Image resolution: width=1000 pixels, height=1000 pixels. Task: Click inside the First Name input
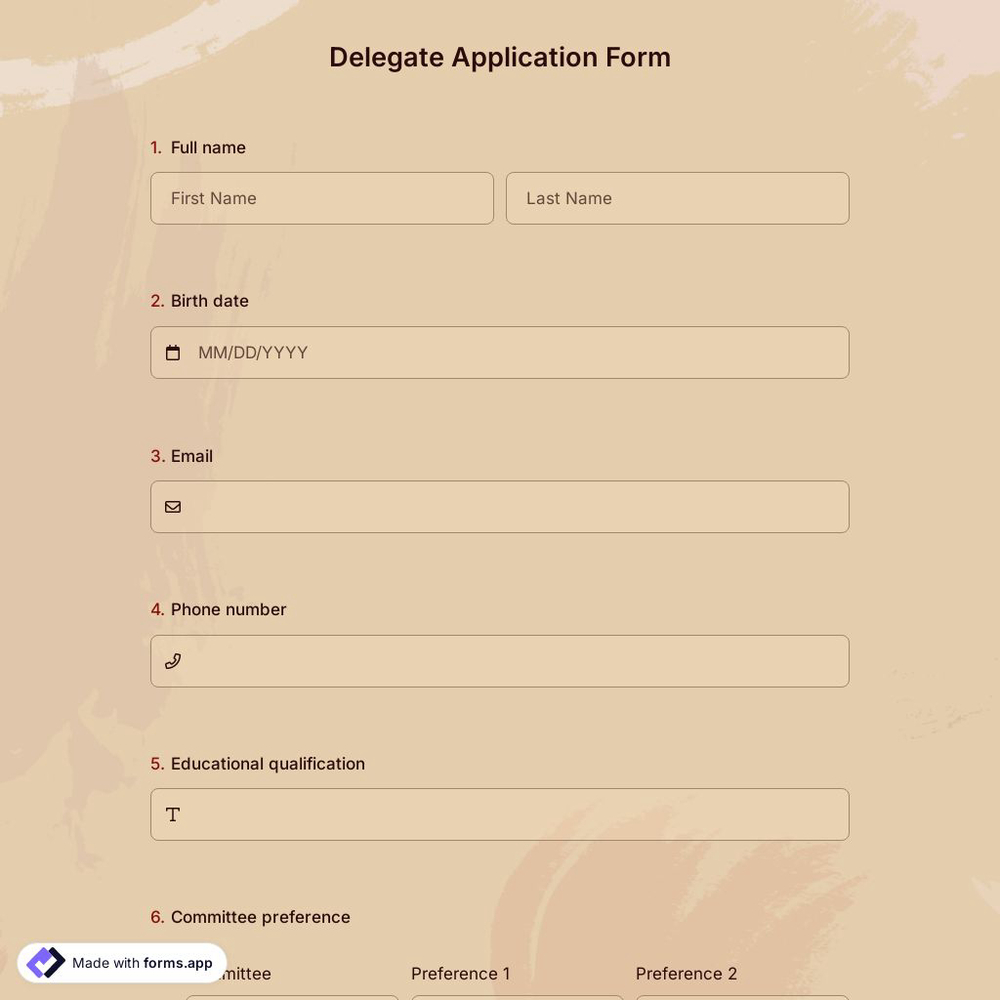pos(320,198)
